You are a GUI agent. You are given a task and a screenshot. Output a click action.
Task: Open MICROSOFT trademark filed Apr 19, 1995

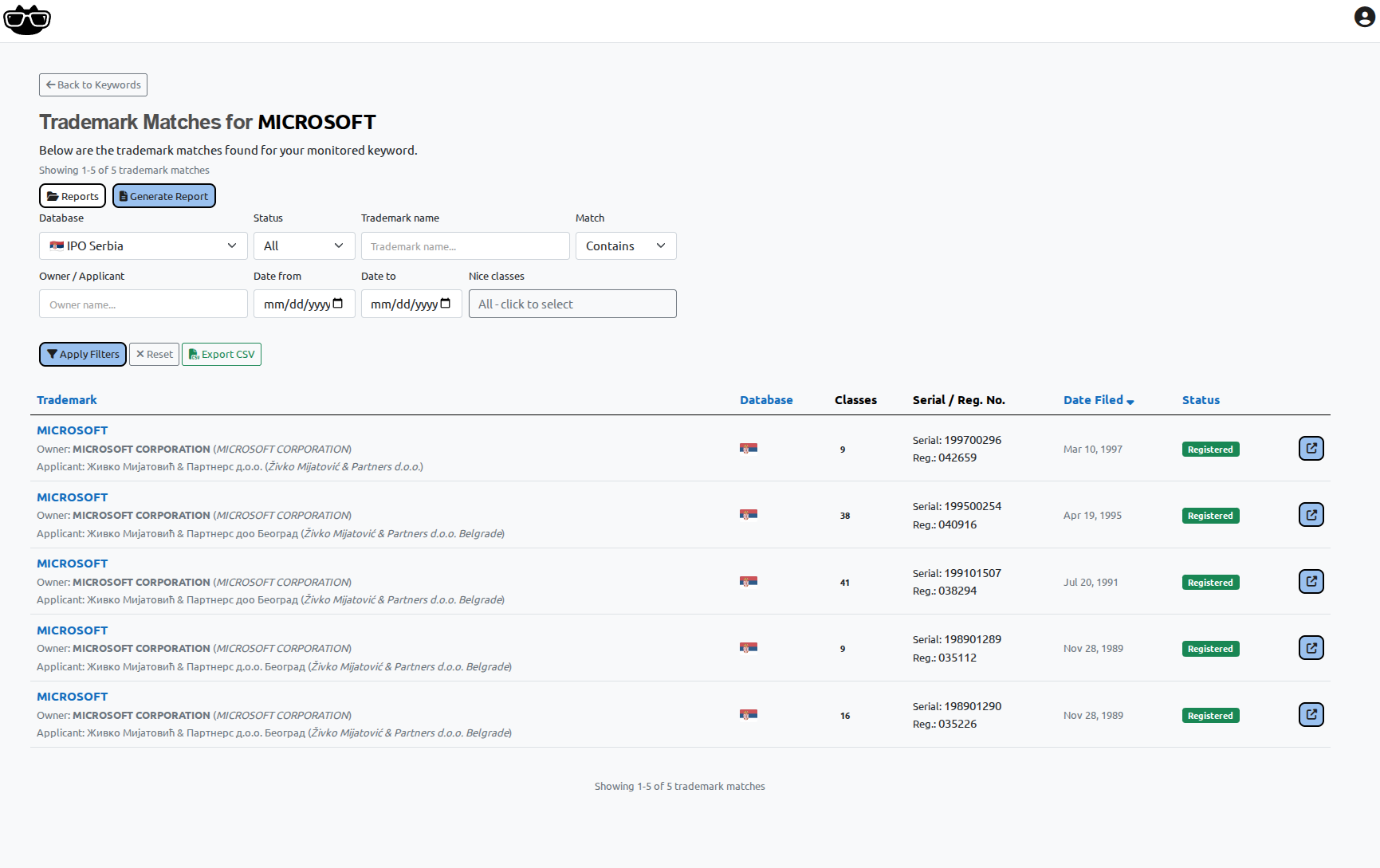72,497
